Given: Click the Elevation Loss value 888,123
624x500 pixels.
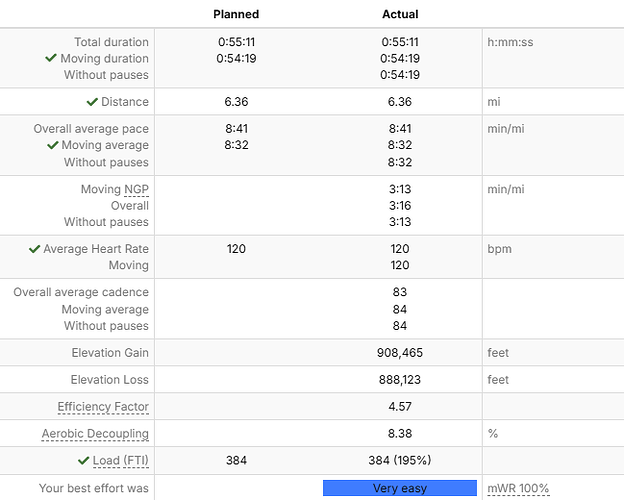Looking at the screenshot, I should [x=400, y=380].
